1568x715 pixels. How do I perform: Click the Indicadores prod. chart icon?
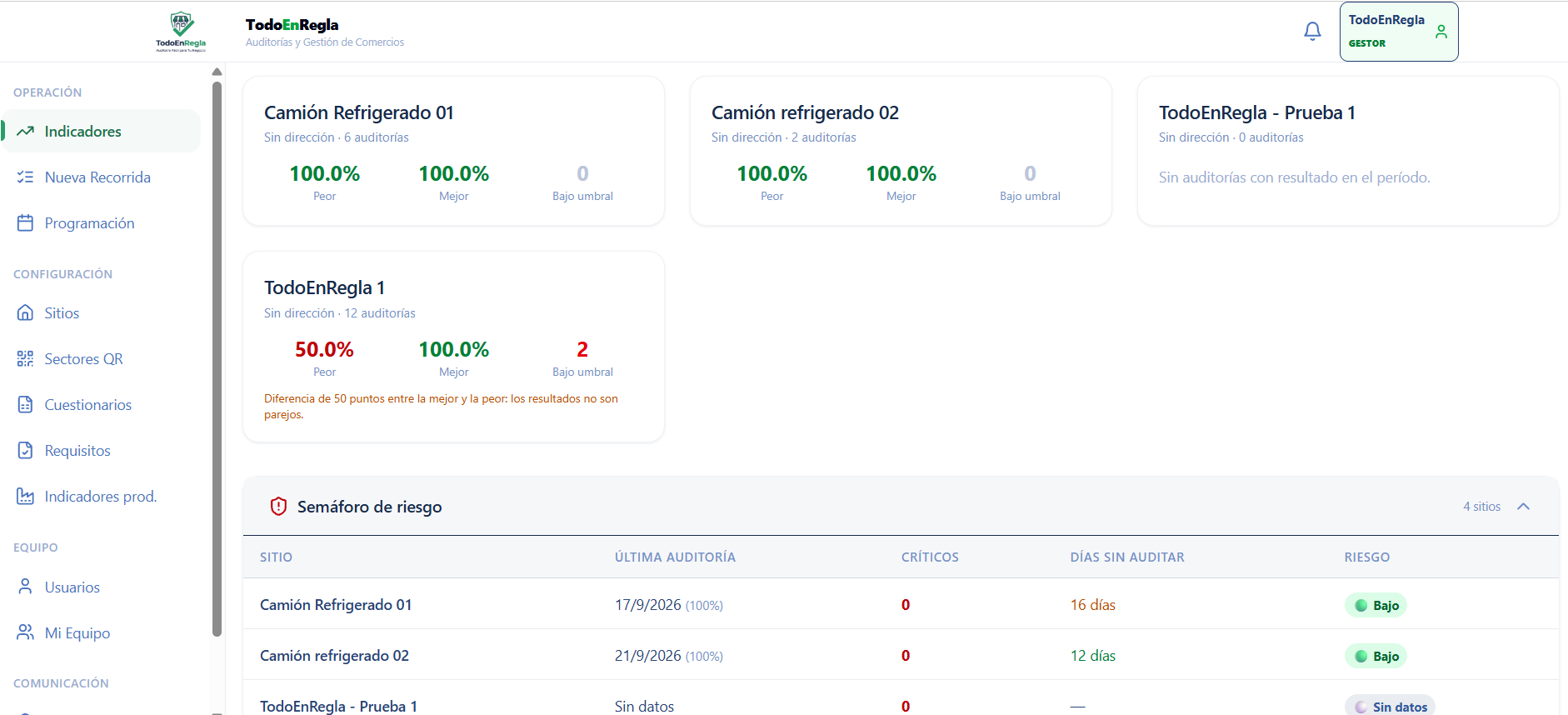(x=25, y=497)
